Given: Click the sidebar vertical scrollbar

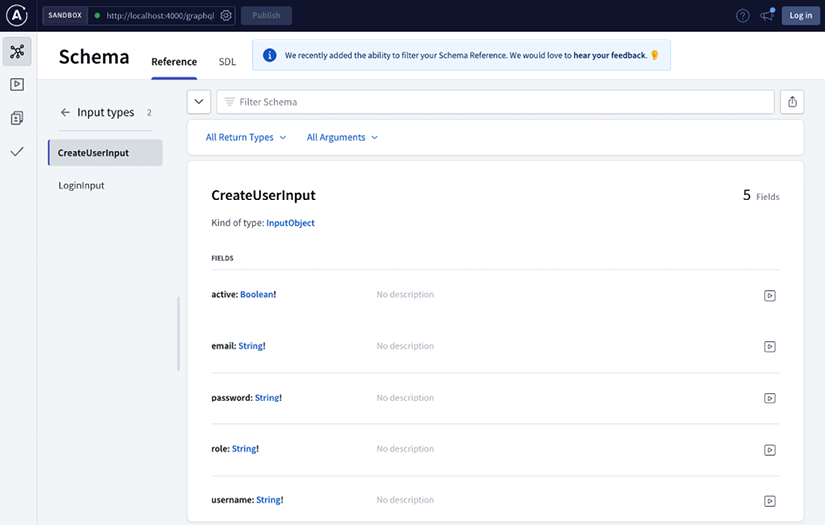Looking at the screenshot, I should 178,334.
